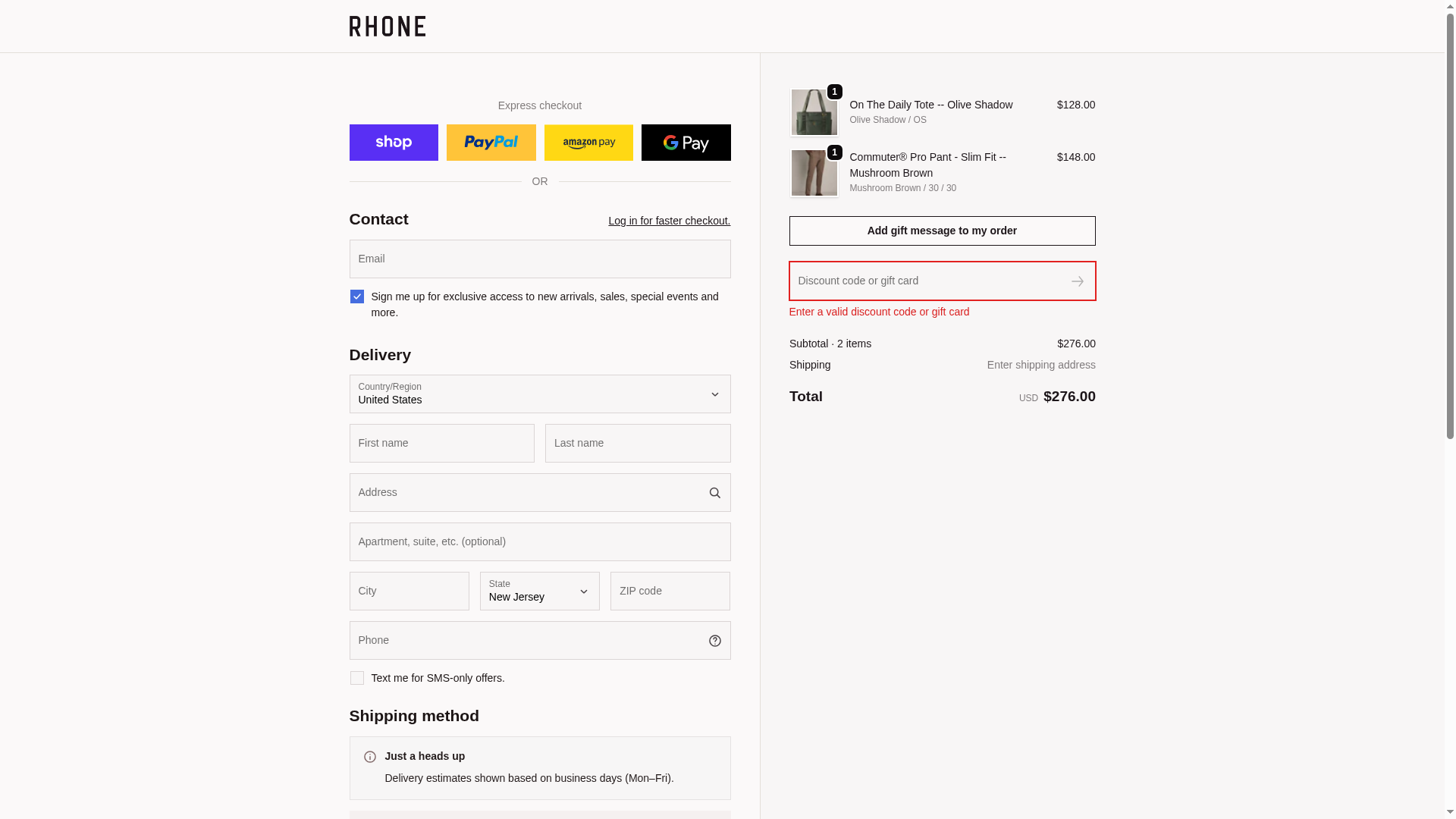
Task: Click the page vertical scrollbar
Action: click(x=1450, y=227)
